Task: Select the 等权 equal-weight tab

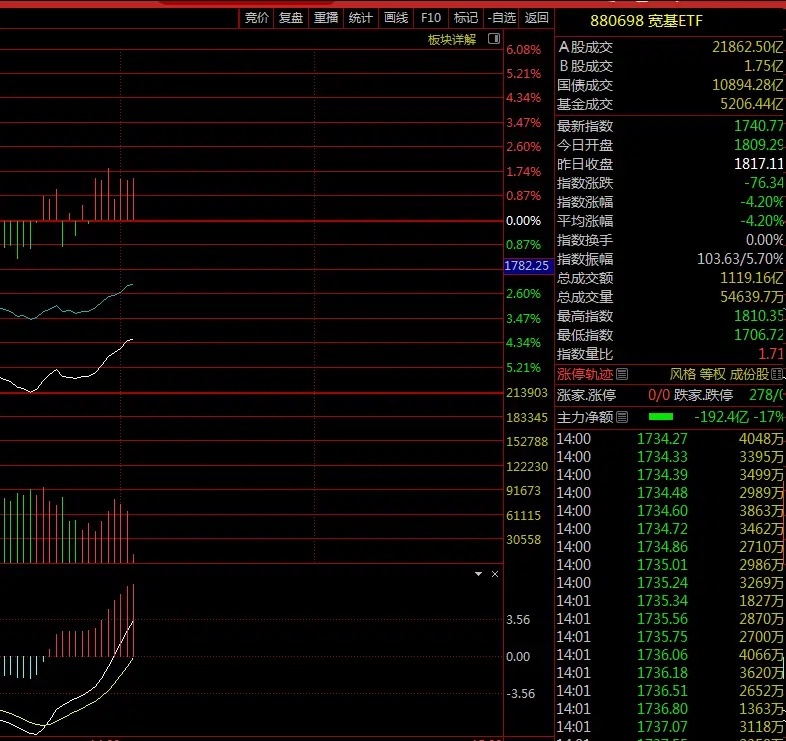Action: tap(712, 374)
